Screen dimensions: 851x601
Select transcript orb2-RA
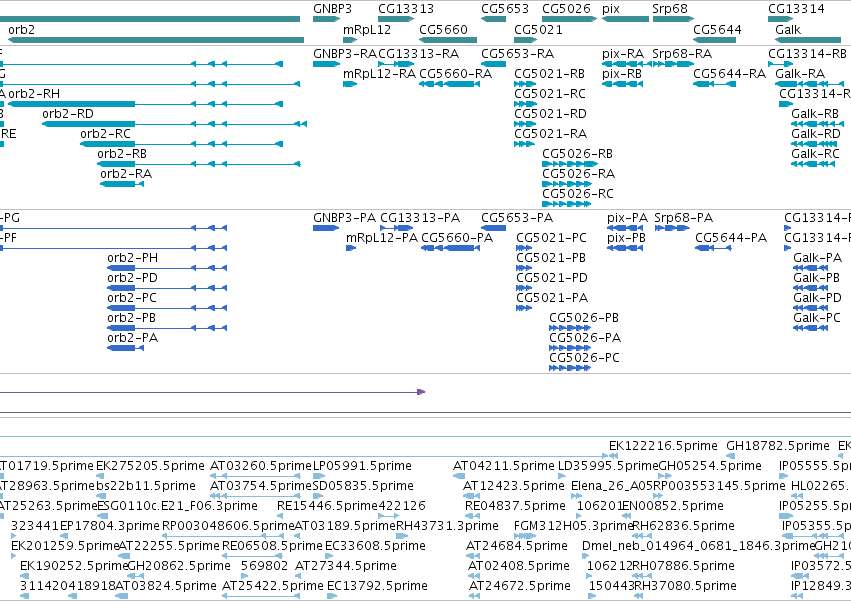click(126, 174)
